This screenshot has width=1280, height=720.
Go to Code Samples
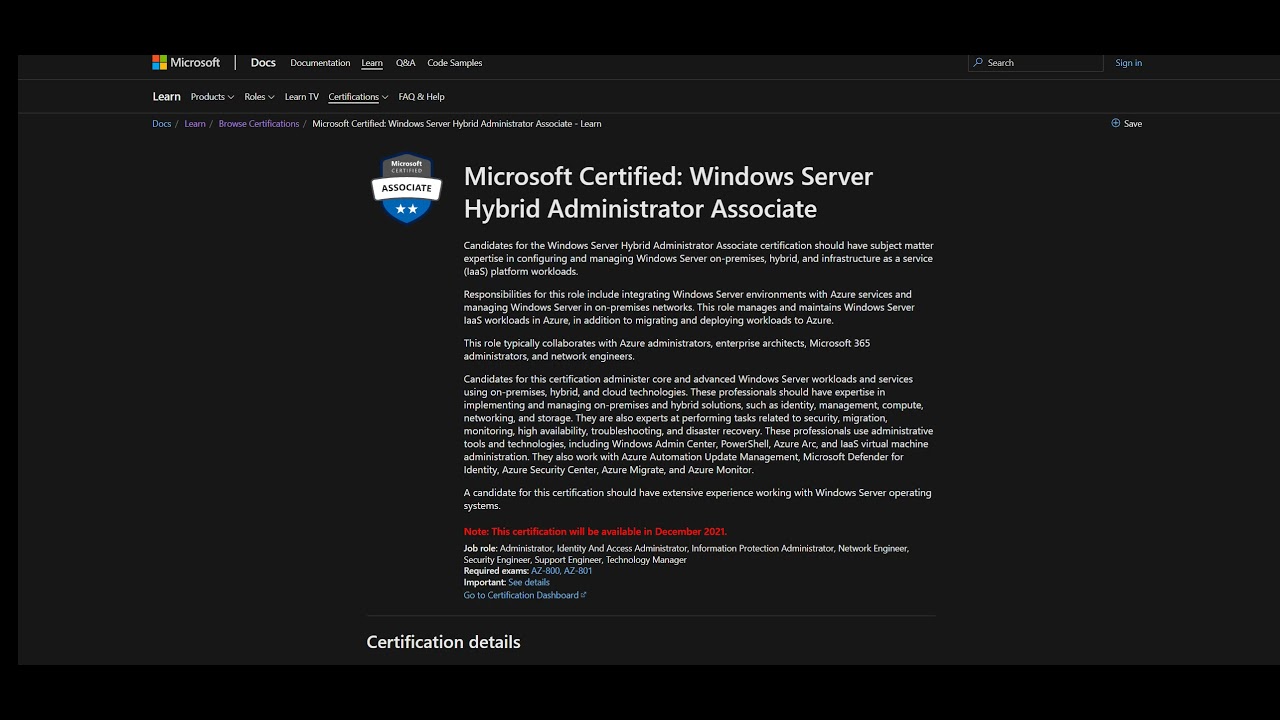455,63
